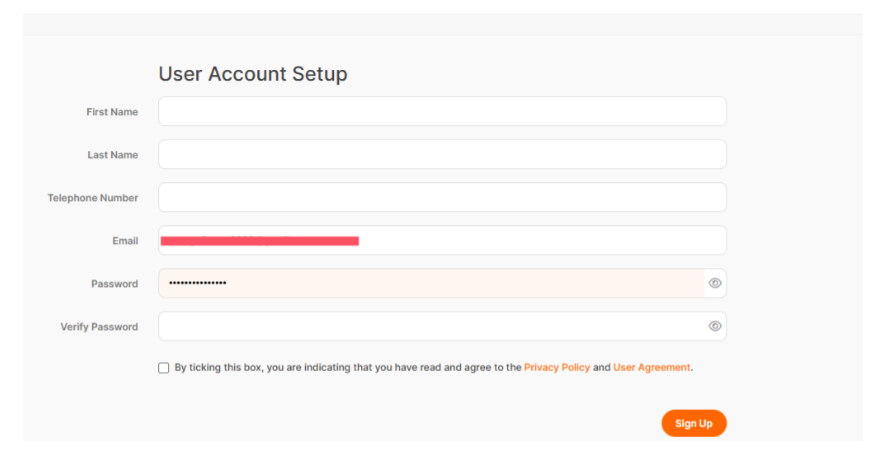Reveal the Password field using eye icon
Image resolution: width=890 pixels, height=459 pixels.
coord(715,283)
